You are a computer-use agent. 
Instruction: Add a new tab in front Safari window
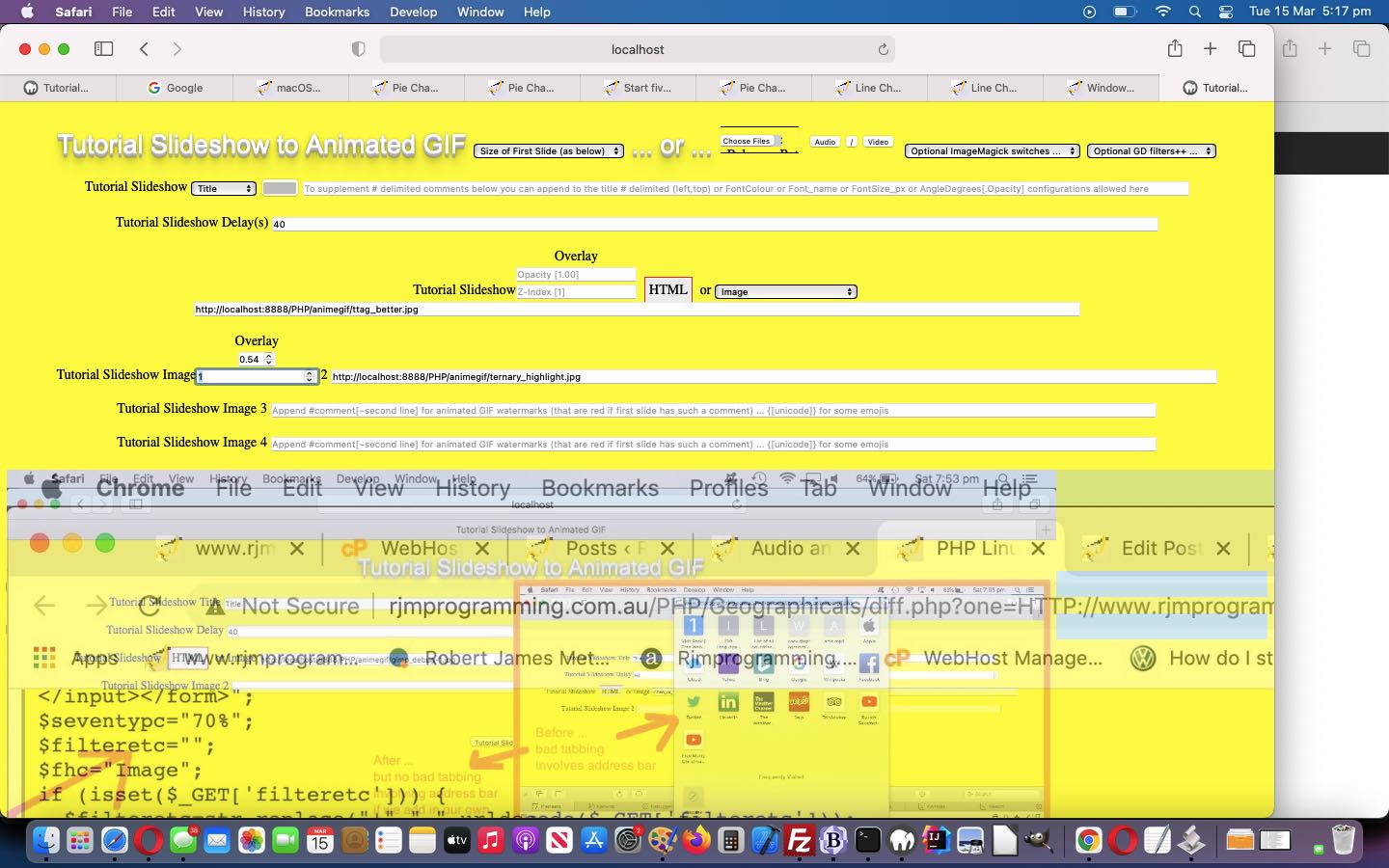pos(1210,49)
